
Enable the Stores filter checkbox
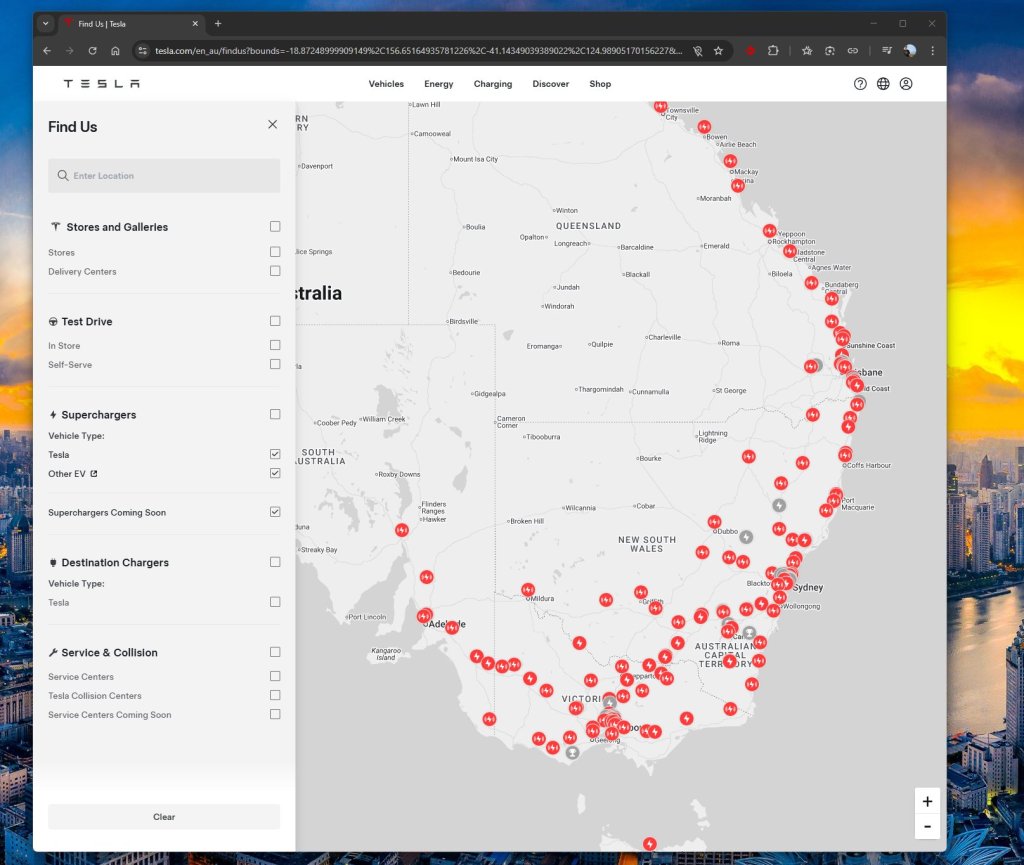[275, 252]
